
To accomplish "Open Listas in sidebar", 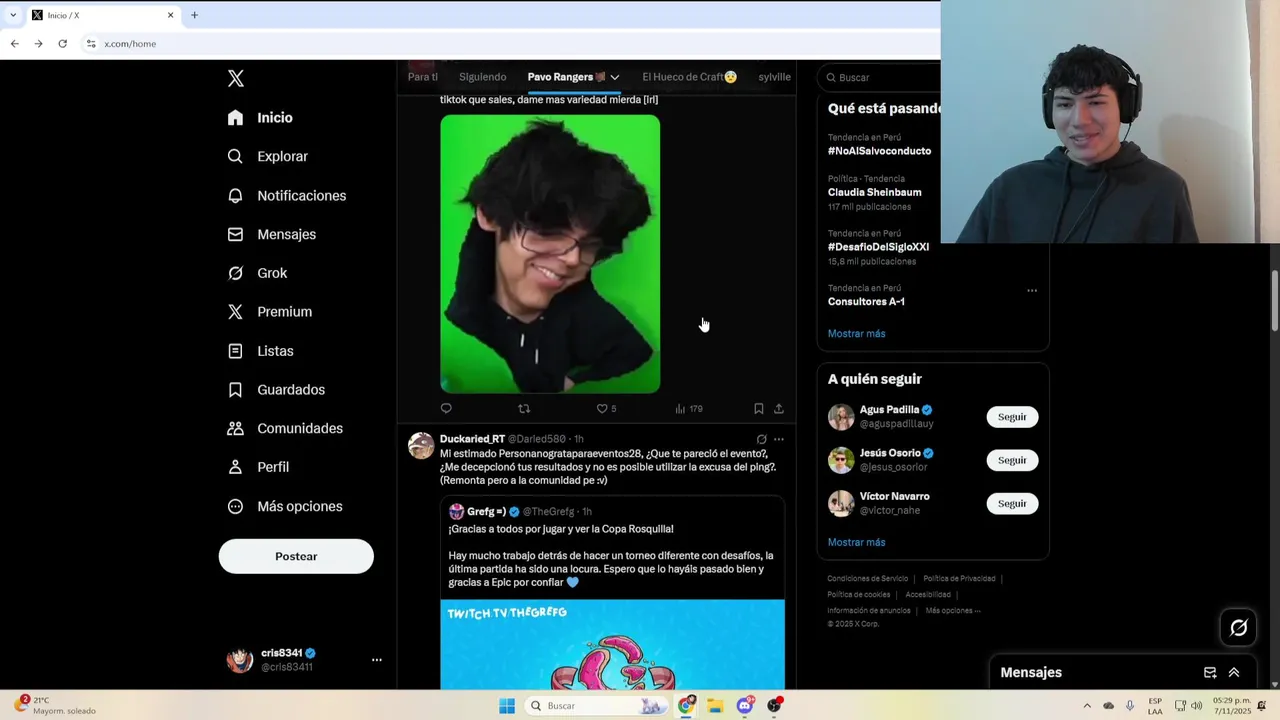I will coord(260,351).
